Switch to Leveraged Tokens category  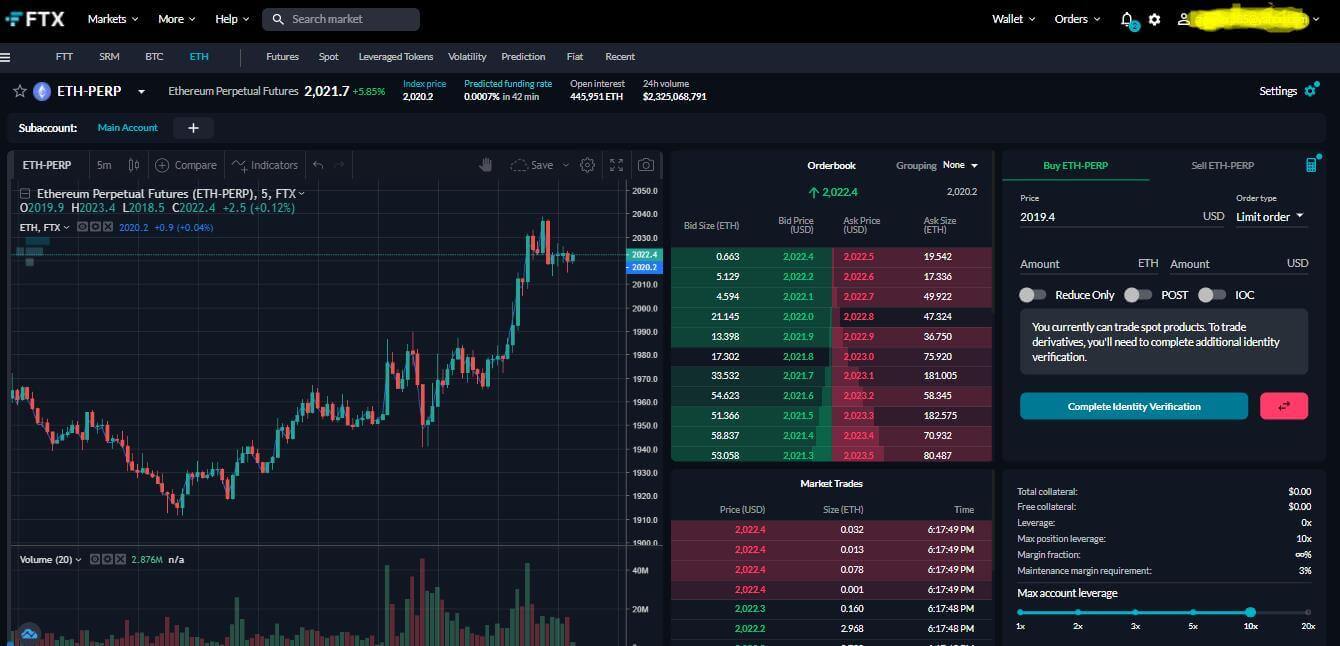coord(396,57)
